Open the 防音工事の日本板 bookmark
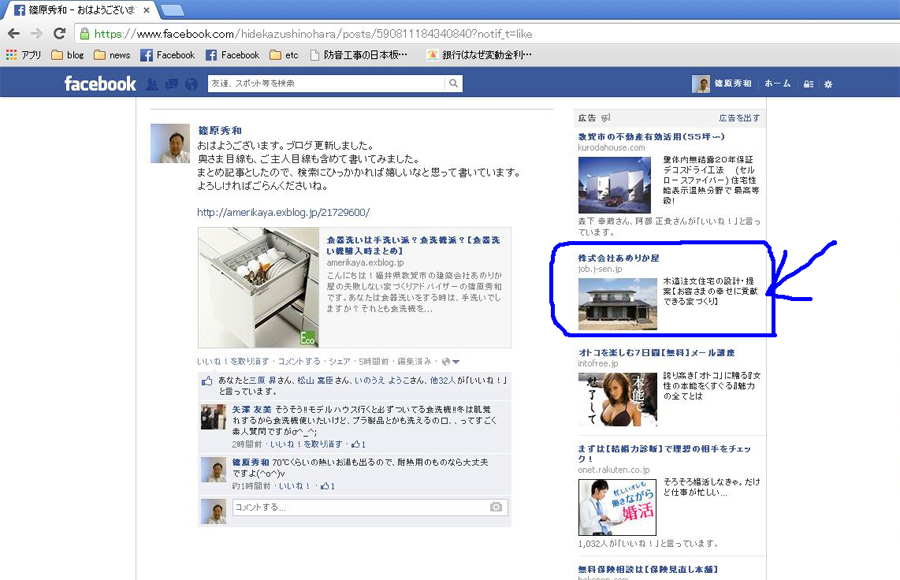900x580 pixels. [x=359, y=55]
